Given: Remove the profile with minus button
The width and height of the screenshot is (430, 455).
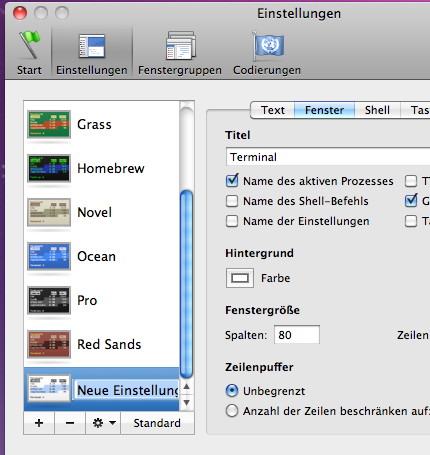Looking at the screenshot, I should click(70, 423).
